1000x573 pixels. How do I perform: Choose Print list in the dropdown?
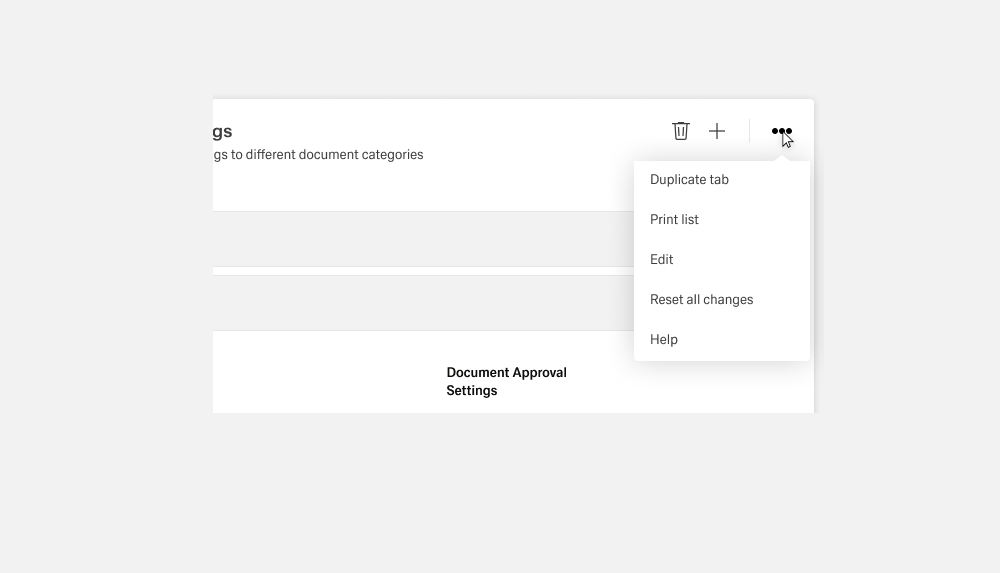coord(674,220)
